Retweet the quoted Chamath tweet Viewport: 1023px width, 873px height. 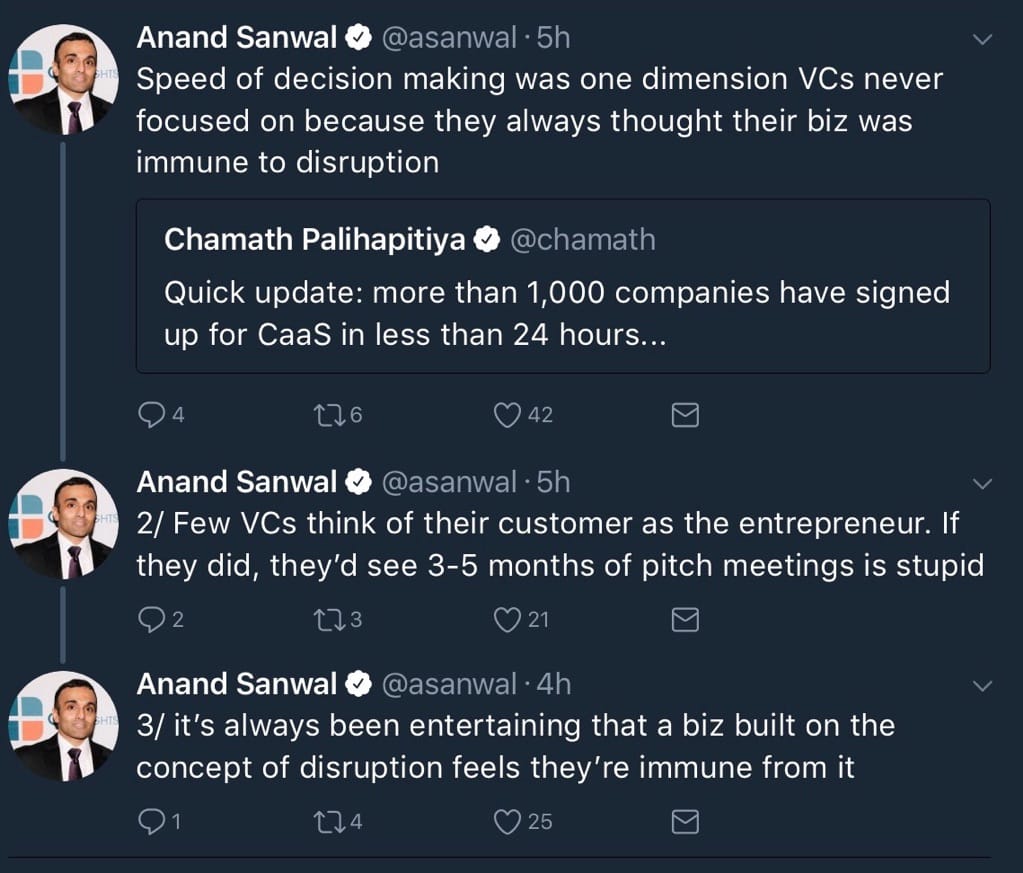click(x=332, y=414)
